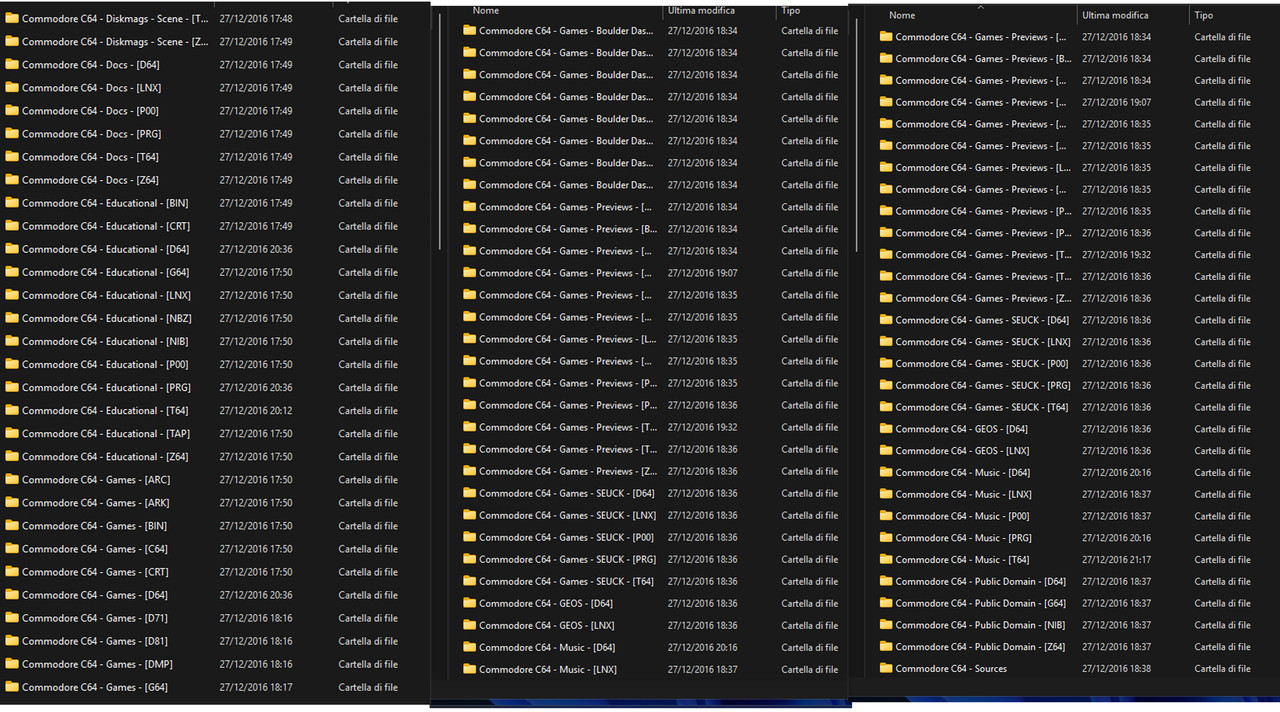Click the middle panel vertical scrollbar
The height and width of the screenshot is (712, 1280).
[x=855, y=135]
